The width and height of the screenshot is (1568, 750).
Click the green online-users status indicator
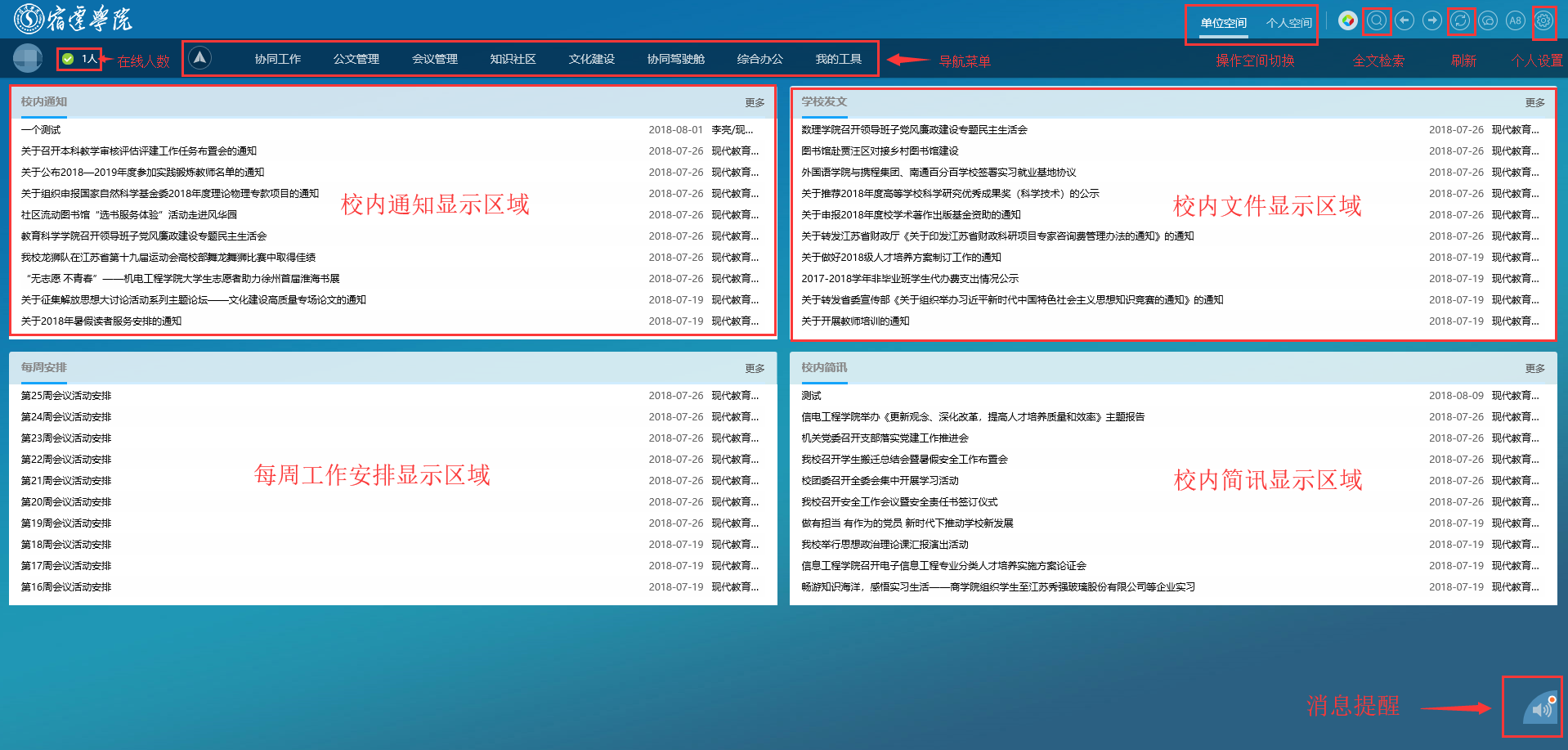pyautogui.click(x=69, y=59)
